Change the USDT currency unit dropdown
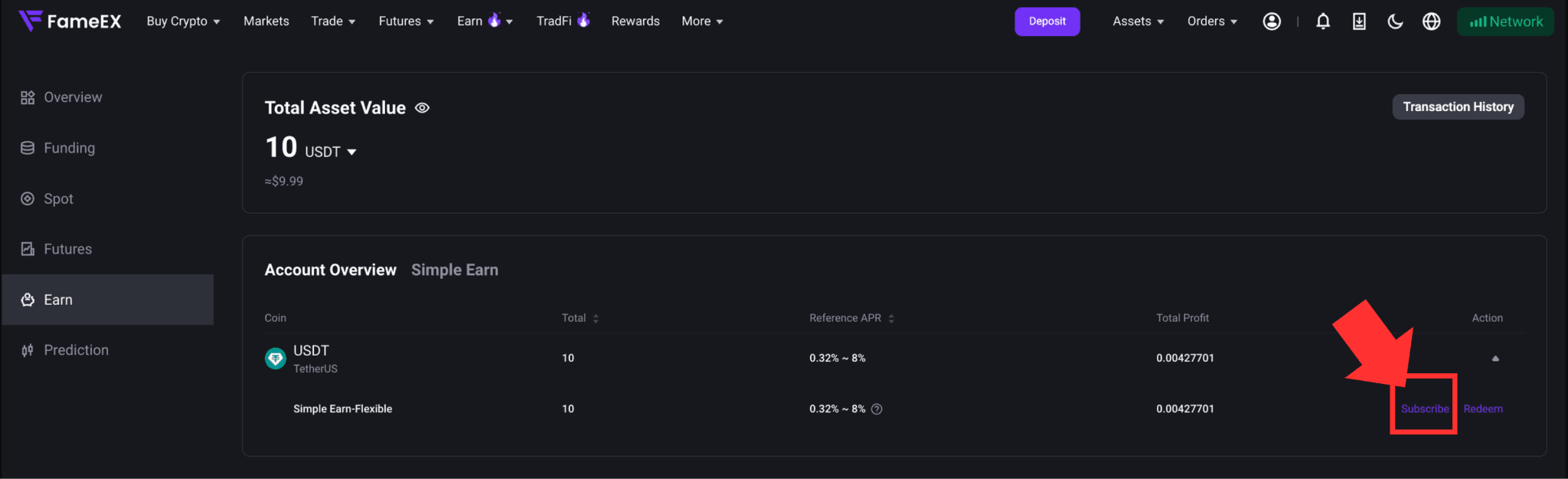The image size is (1568, 479). pyautogui.click(x=331, y=152)
